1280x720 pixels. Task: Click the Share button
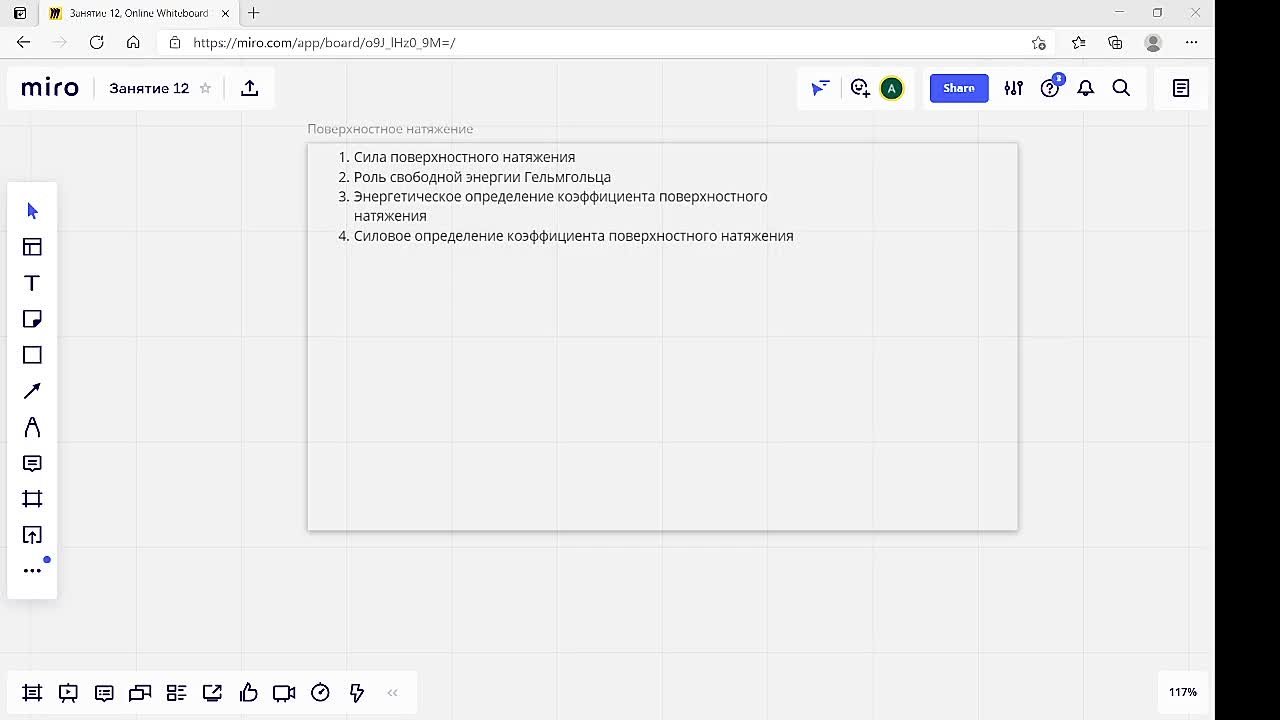[x=959, y=88]
